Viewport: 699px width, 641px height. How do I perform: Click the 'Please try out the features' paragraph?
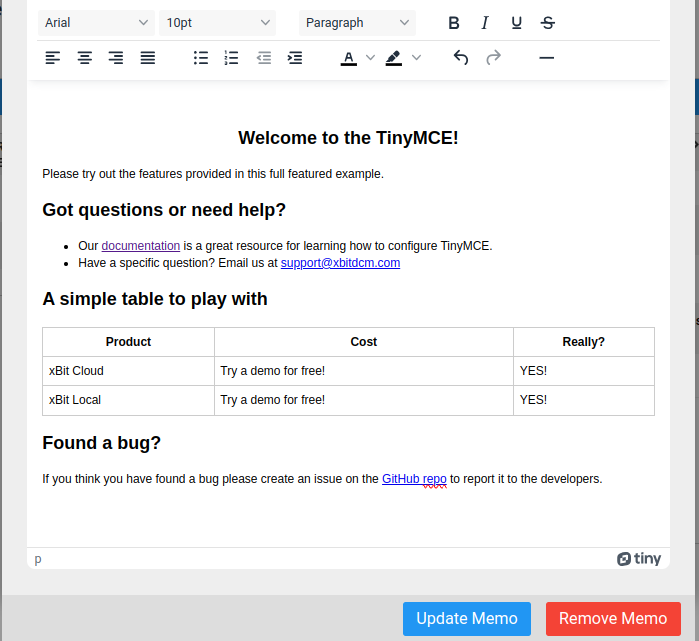click(213, 174)
